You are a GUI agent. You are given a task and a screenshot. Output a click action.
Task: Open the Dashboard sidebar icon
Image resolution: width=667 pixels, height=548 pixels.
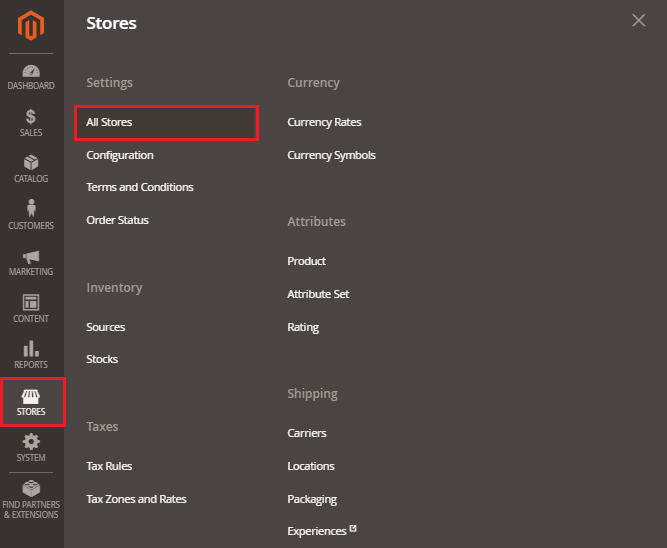(31, 72)
